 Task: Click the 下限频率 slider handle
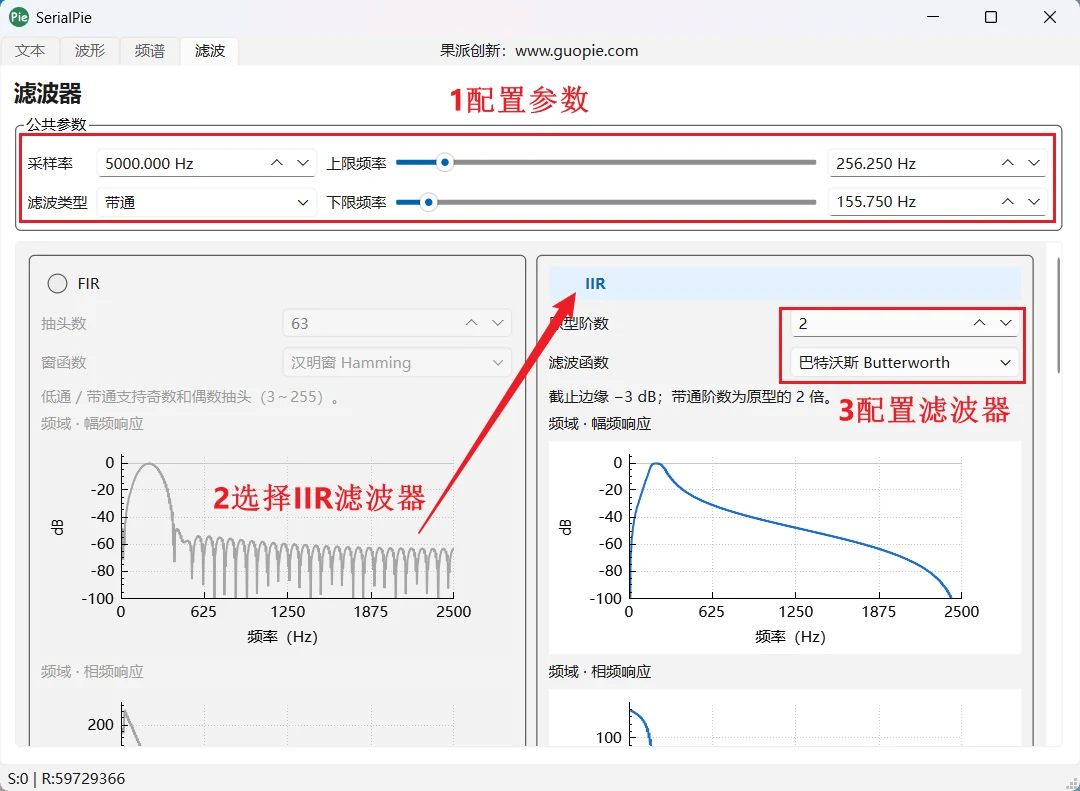pos(428,203)
